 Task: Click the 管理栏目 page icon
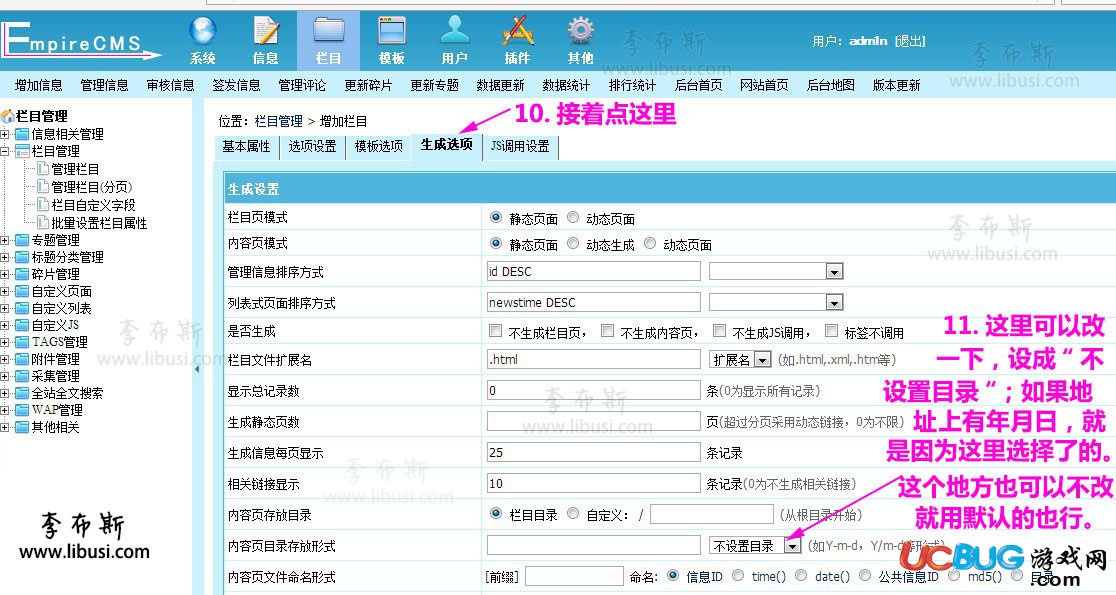pos(43,169)
